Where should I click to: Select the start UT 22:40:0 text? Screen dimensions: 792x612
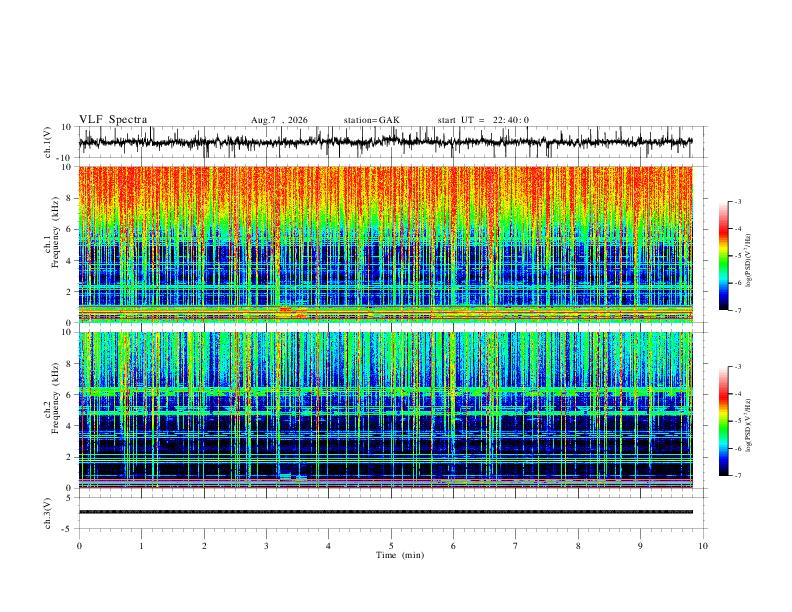coord(483,120)
